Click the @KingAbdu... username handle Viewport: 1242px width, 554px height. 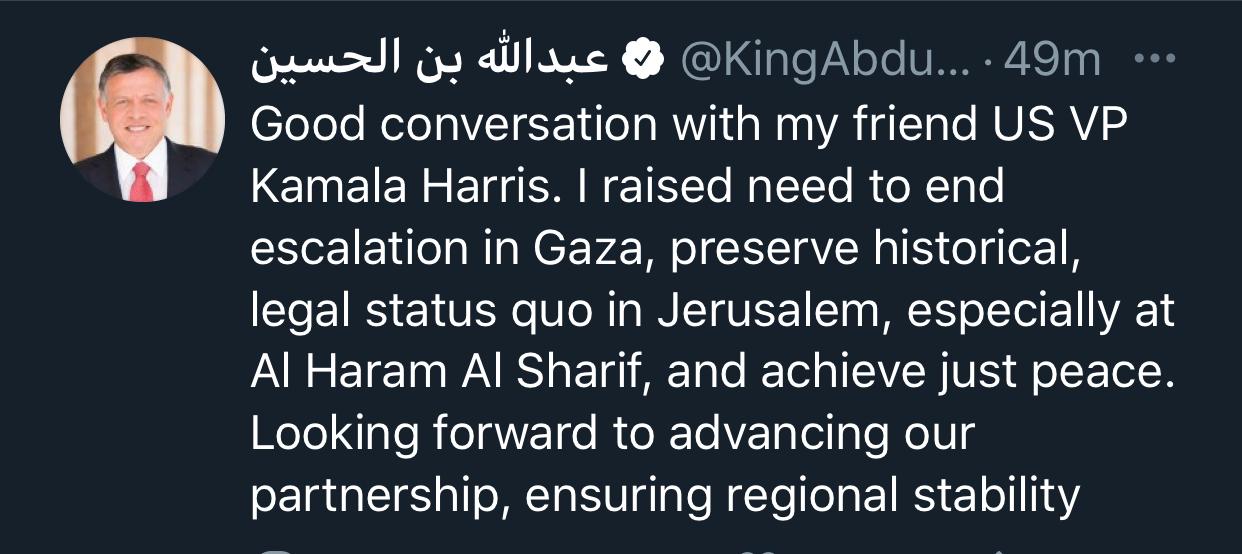coord(825,62)
